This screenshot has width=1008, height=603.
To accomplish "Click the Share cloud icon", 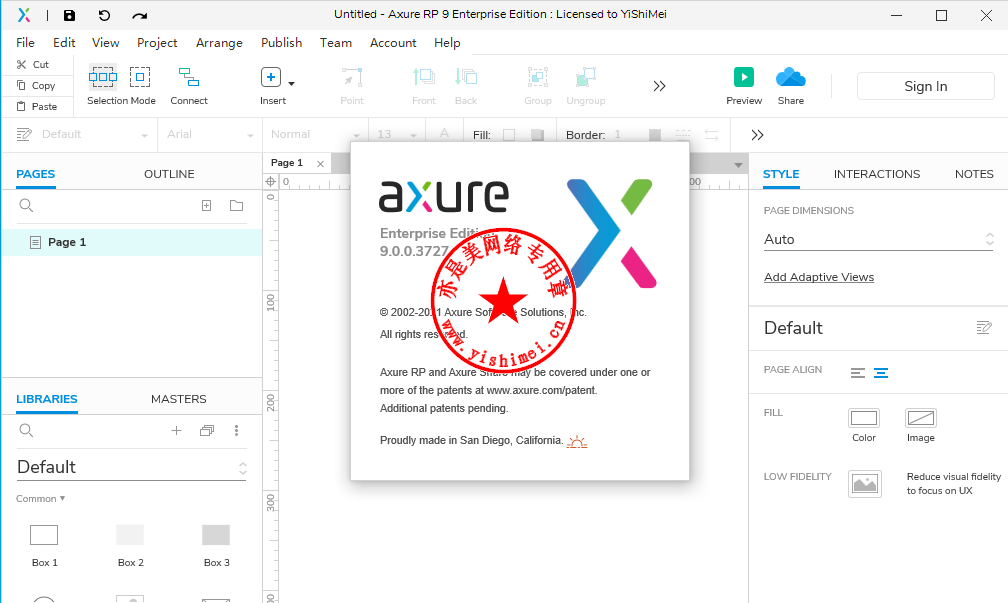I will (791, 77).
